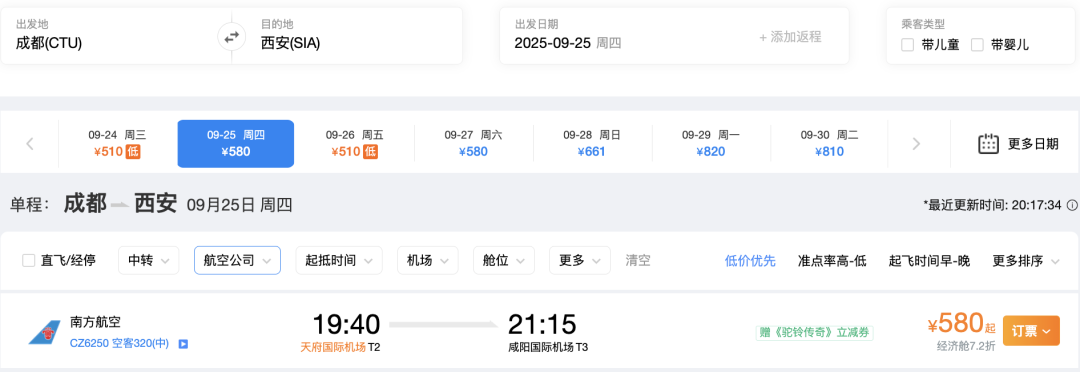Swap departure and destination cities icon
The height and width of the screenshot is (372, 1080).
click(x=231, y=37)
